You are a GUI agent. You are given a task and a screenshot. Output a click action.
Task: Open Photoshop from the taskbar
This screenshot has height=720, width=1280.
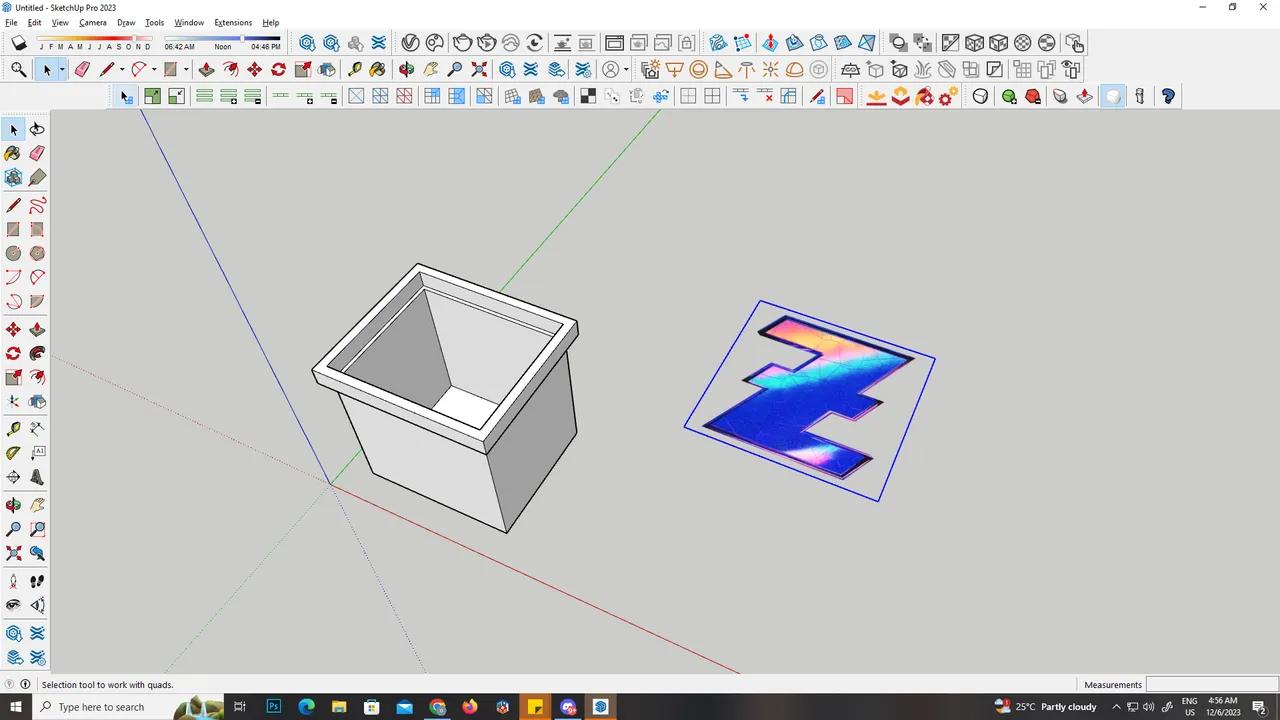(x=274, y=707)
